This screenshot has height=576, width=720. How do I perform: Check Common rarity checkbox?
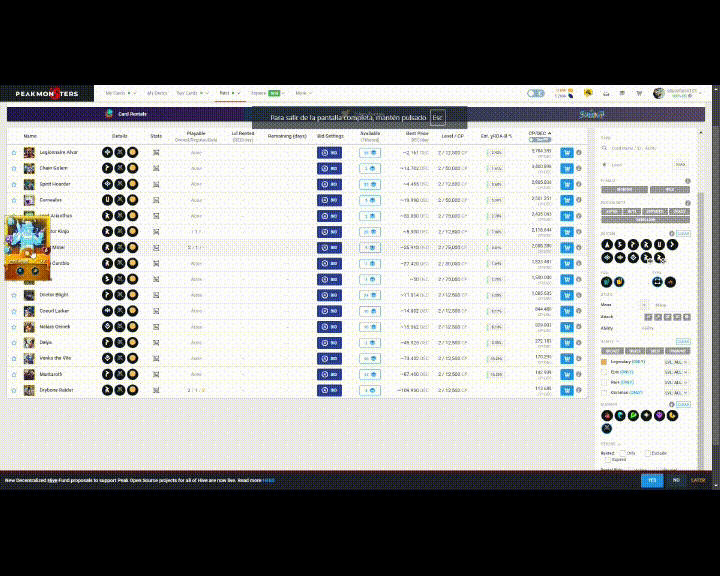[x=604, y=393]
